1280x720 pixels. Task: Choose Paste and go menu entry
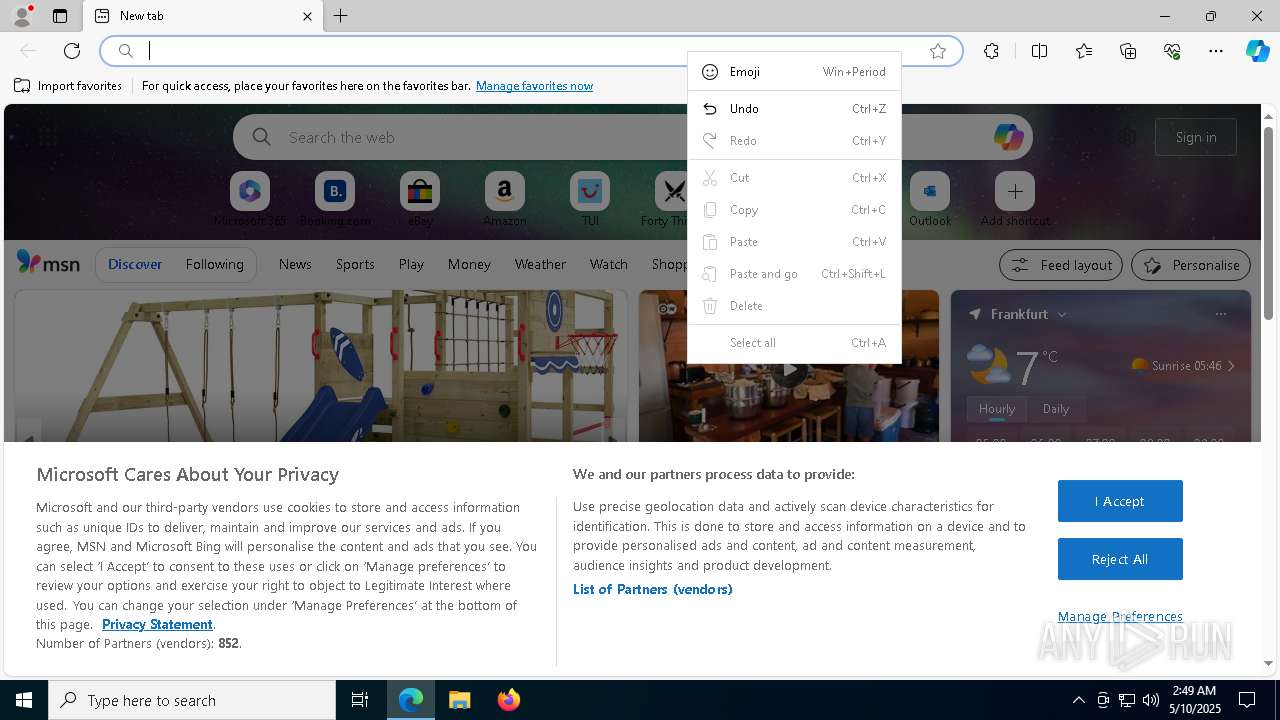point(794,274)
